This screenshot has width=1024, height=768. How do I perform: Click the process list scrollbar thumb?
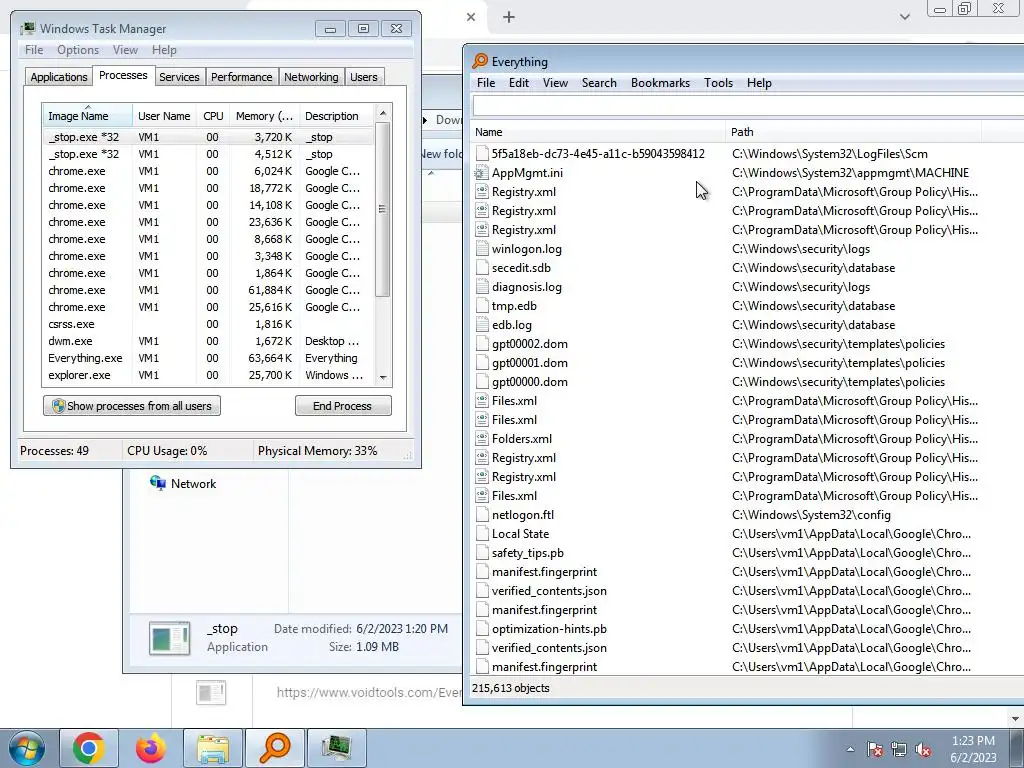coord(383,208)
